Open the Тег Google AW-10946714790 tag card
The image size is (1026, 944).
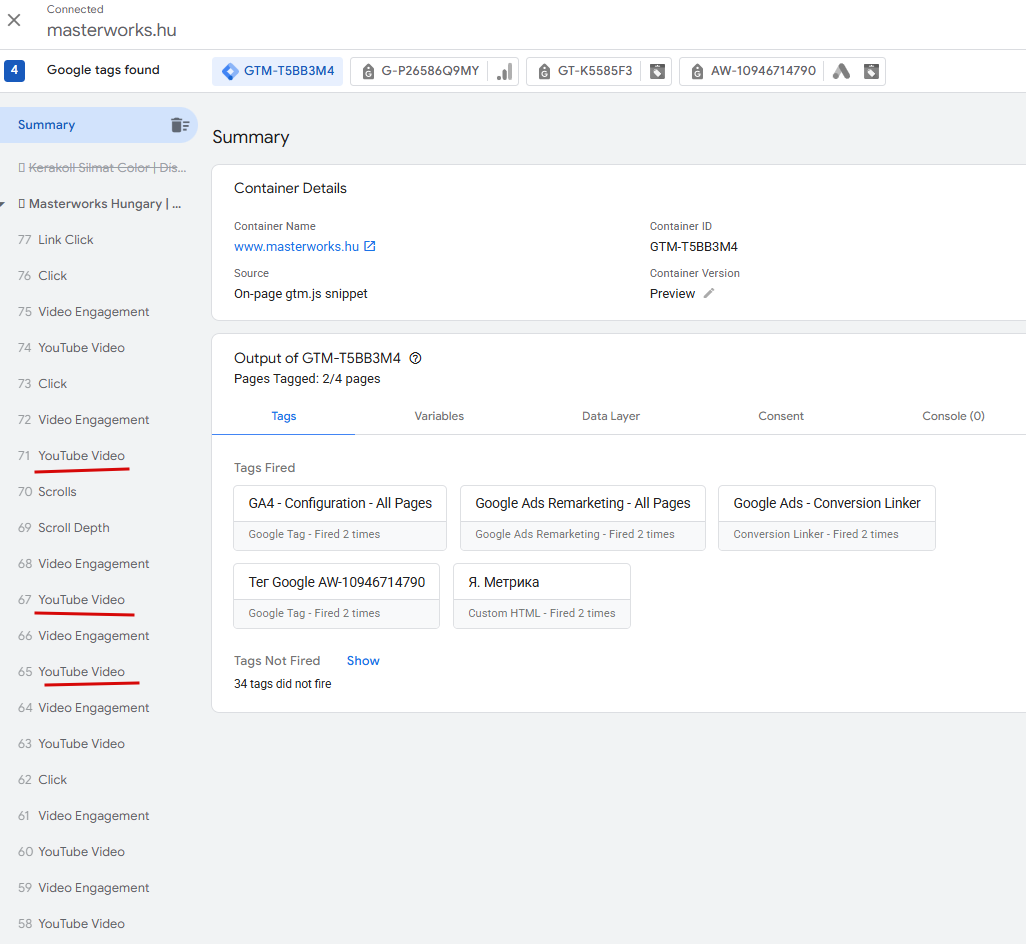[336, 597]
